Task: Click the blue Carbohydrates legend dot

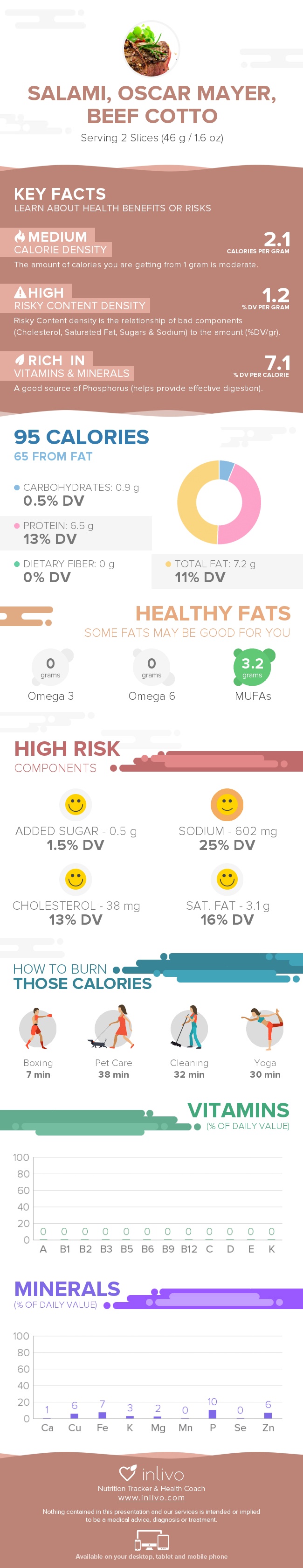Action: pos(16,488)
